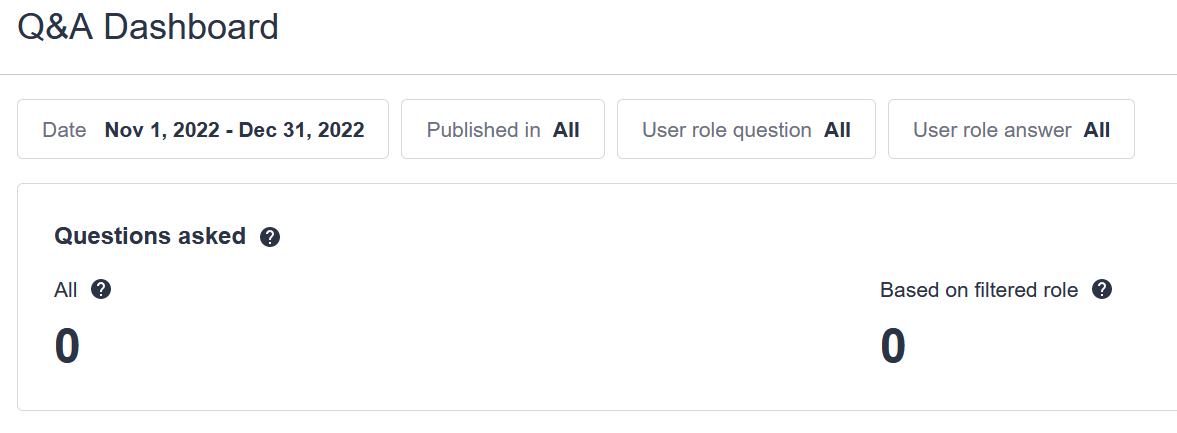1177x433 pixels.
Task: Click the Date label in the date filter
Action: pos(65,130)
